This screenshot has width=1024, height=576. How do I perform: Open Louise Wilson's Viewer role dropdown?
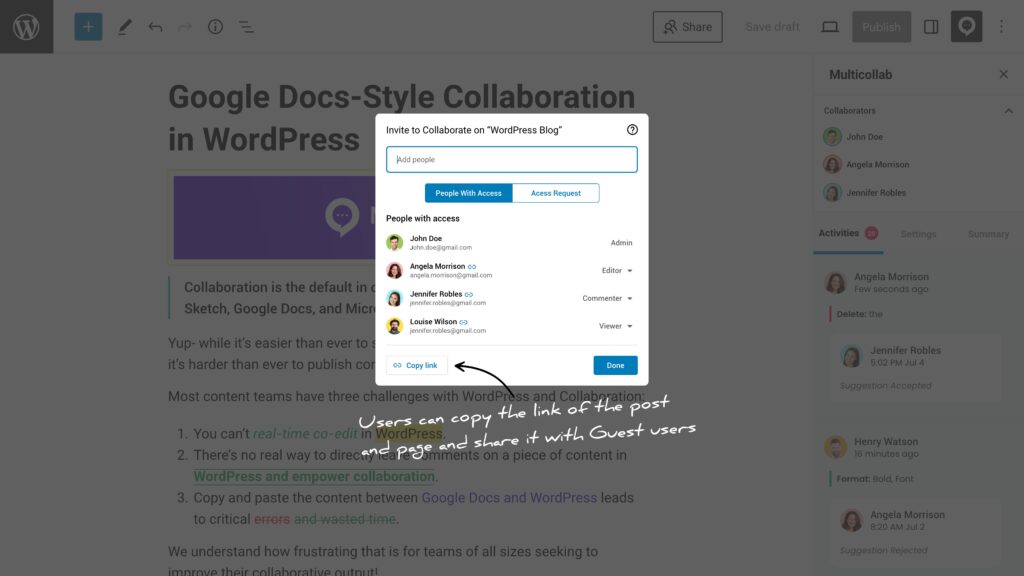pyautogui.click(x=615, y=326)
